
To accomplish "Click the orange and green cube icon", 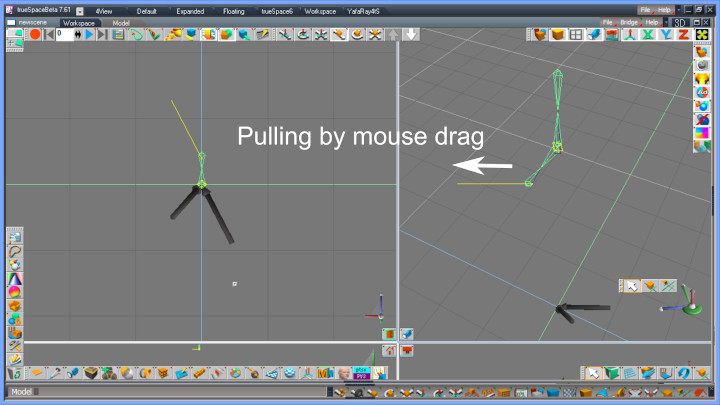I will click(x=226, y=34).
